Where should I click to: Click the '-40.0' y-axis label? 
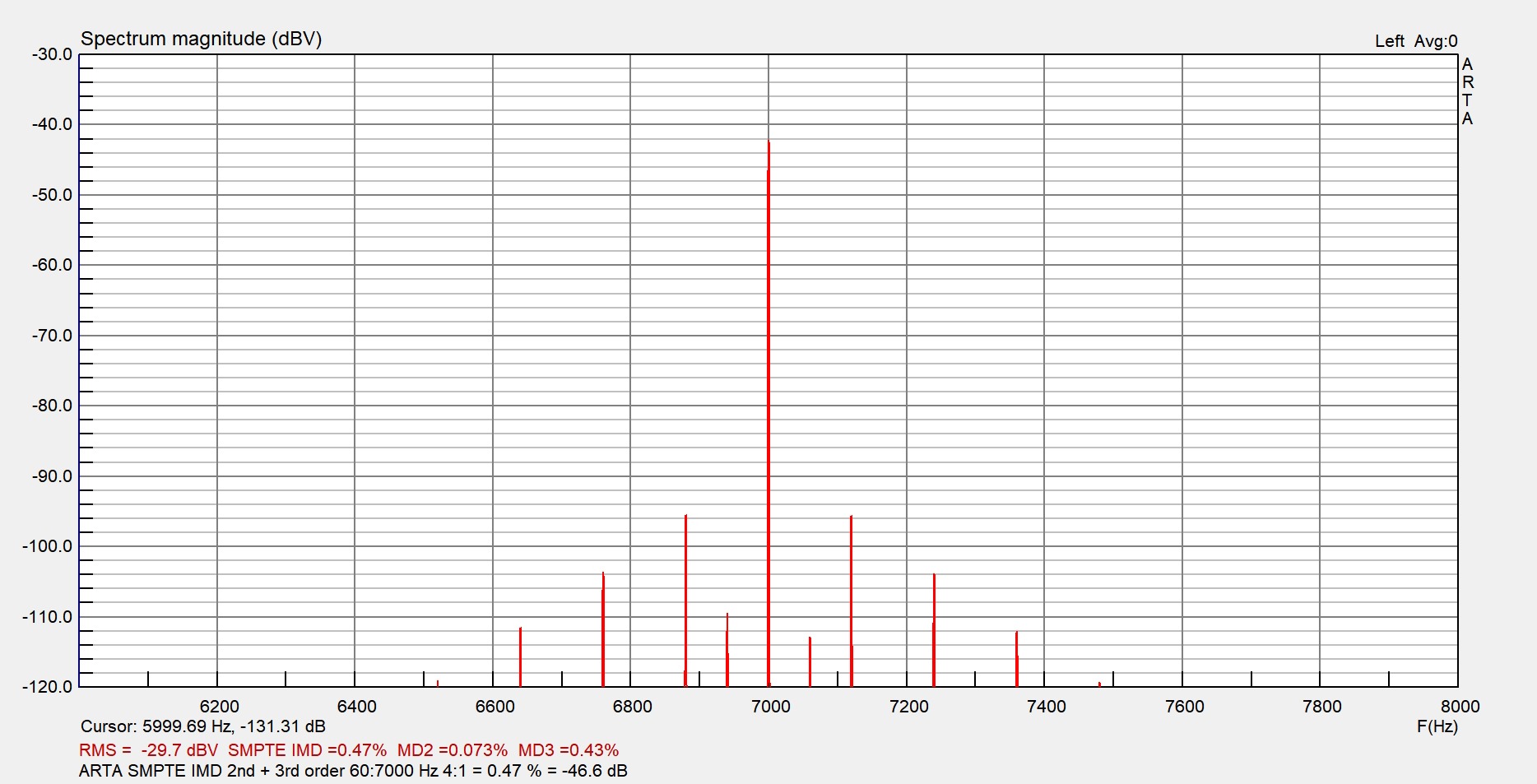pyautogui.click(x=53, y=124)
